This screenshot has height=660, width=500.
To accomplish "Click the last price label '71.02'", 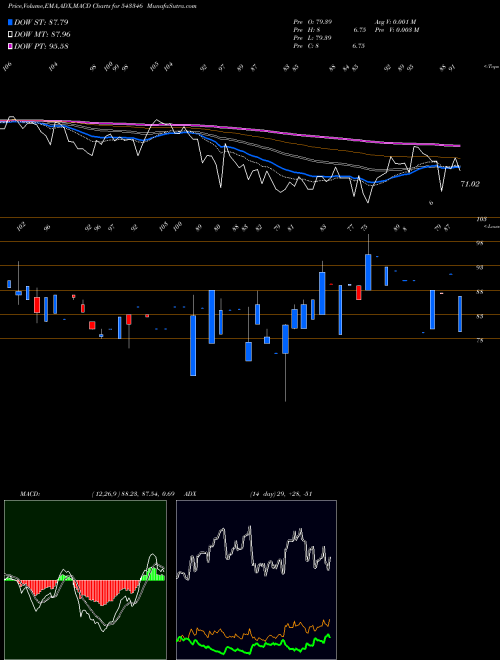I will point(470,184).
